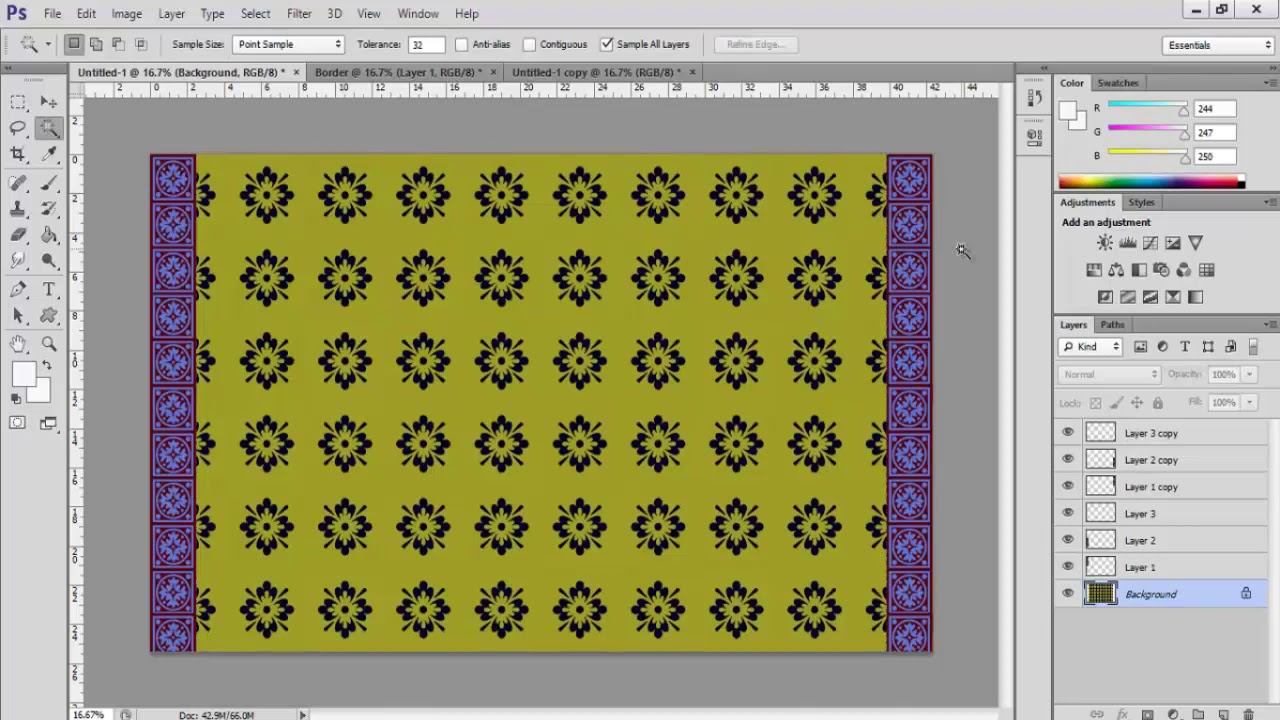Toggle visibility of Layer 2
The image size is (1280, 720).
[x=1068, y=540]
